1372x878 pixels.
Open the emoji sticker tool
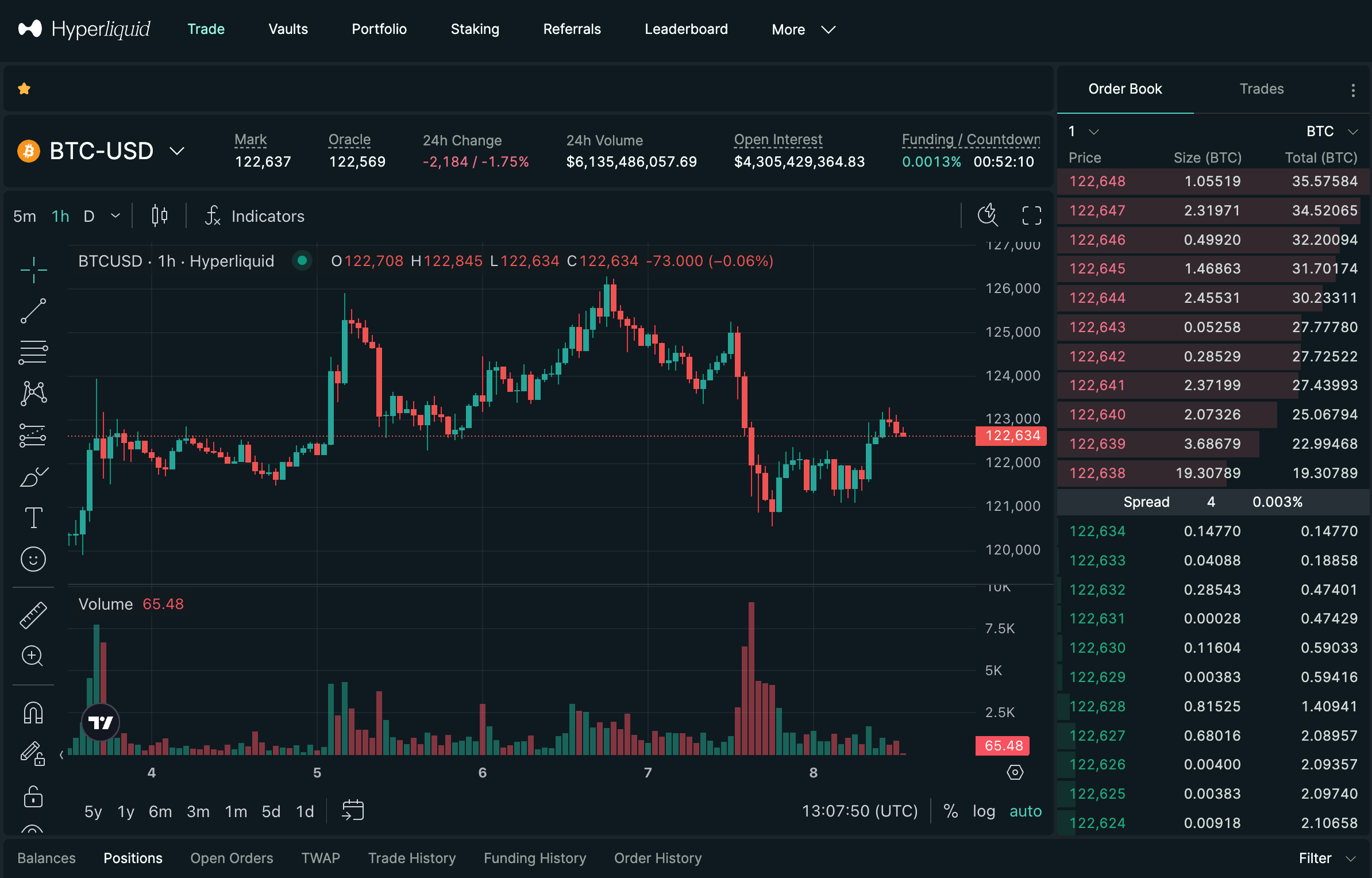pos(33,559)
